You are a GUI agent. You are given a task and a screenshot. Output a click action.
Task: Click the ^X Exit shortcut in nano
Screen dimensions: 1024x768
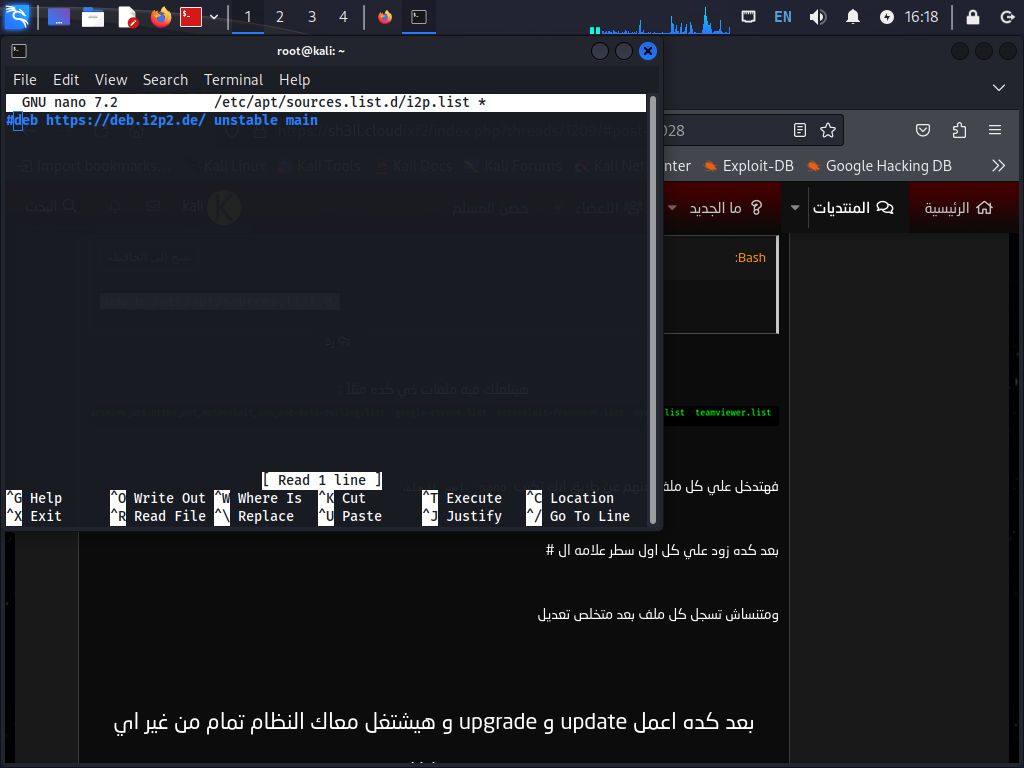click(x=34, y=516)
